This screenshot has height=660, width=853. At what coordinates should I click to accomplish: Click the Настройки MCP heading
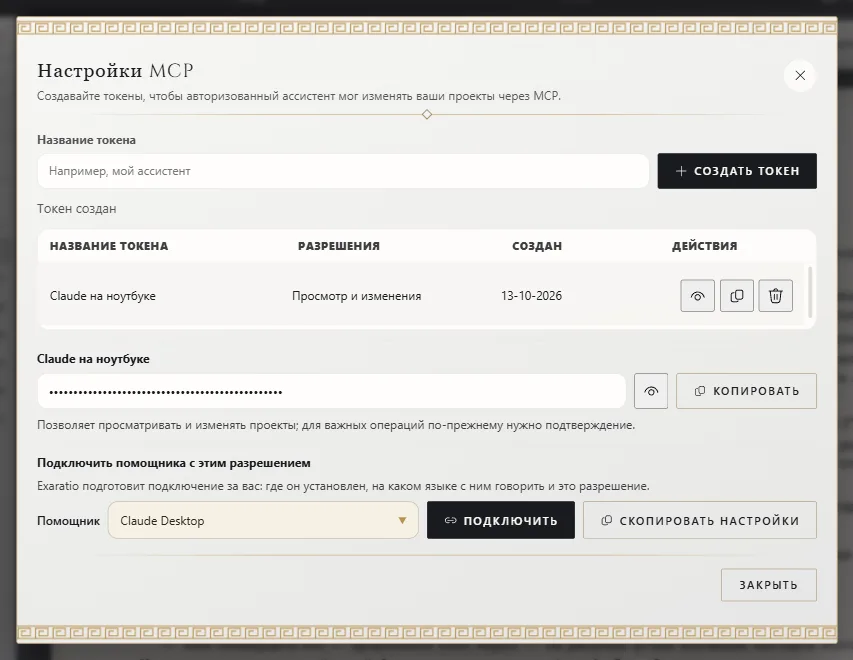[115, 71]
